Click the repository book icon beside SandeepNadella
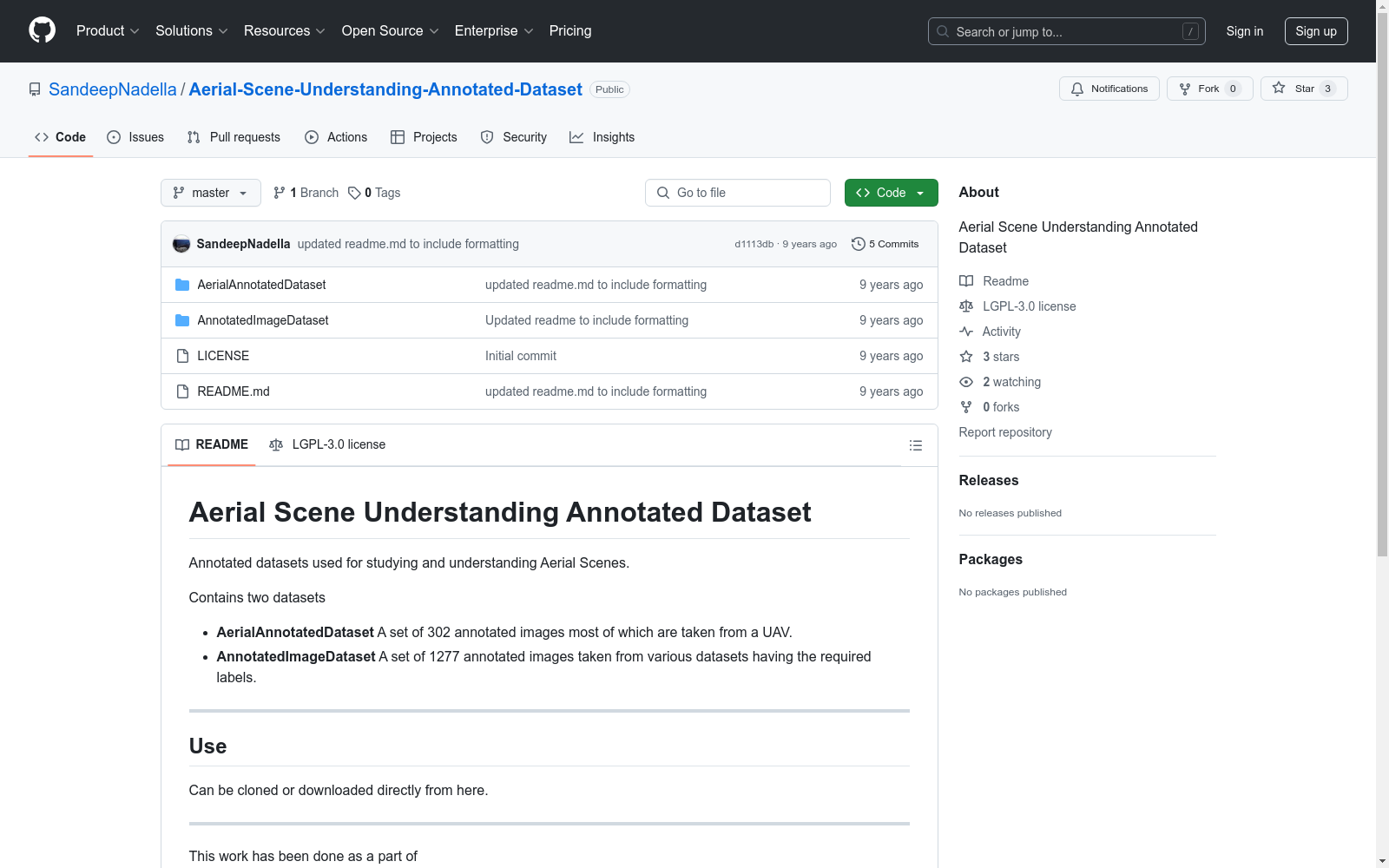The height and width of the screenshot is (868, 1389). coord(35,89)
